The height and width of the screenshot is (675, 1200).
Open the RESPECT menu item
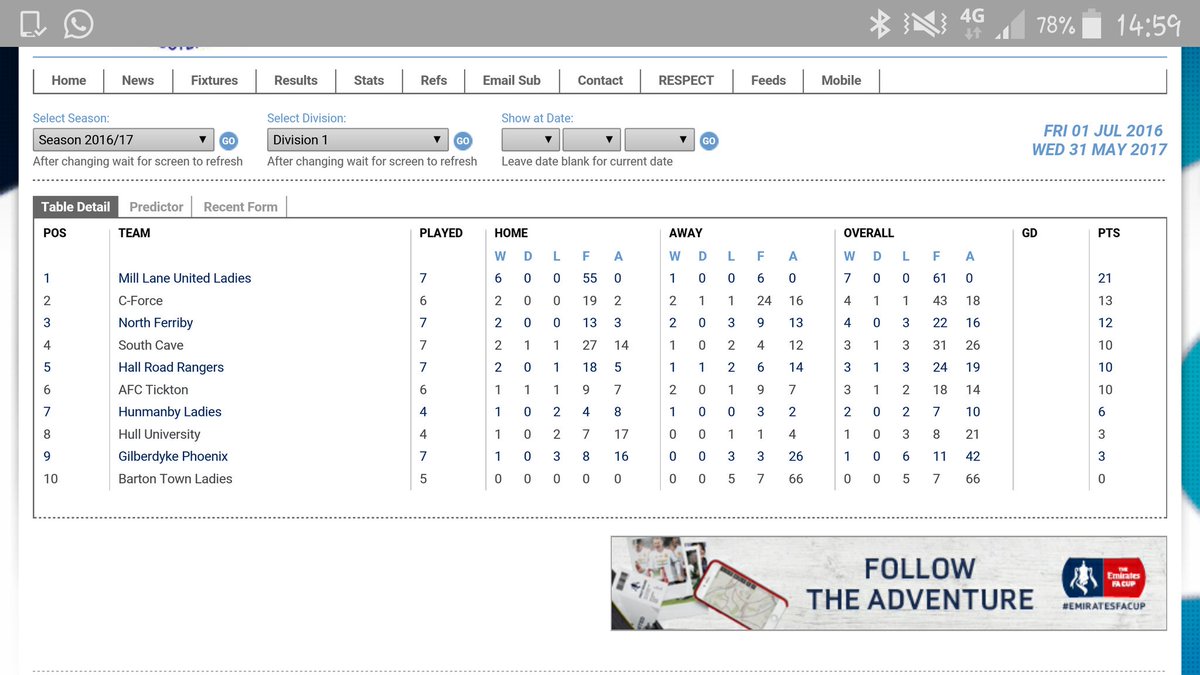coord(686,80)
